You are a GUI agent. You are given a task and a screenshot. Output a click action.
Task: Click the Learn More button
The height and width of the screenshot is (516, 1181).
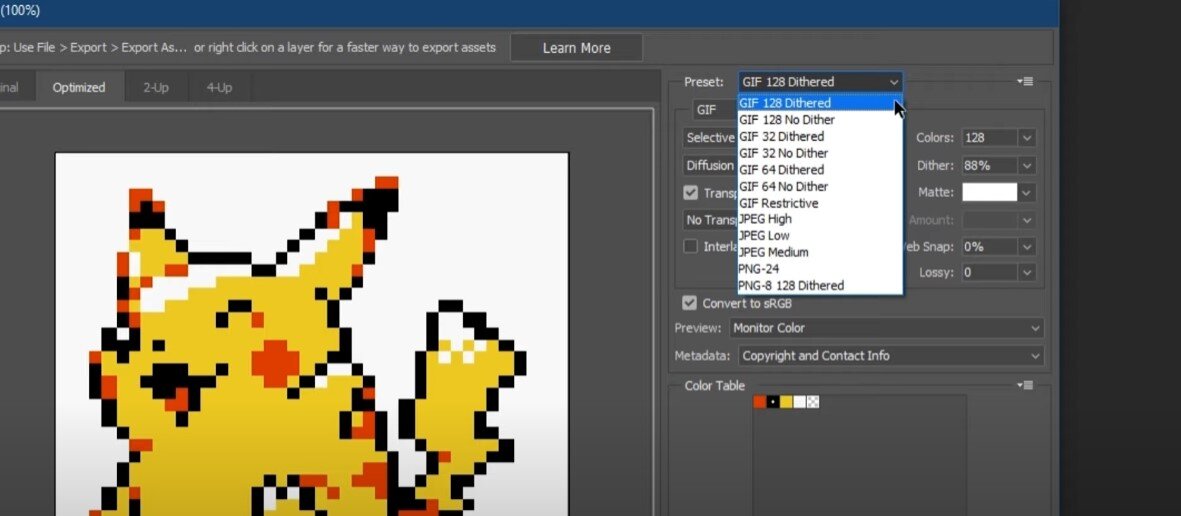pos(576,48)
